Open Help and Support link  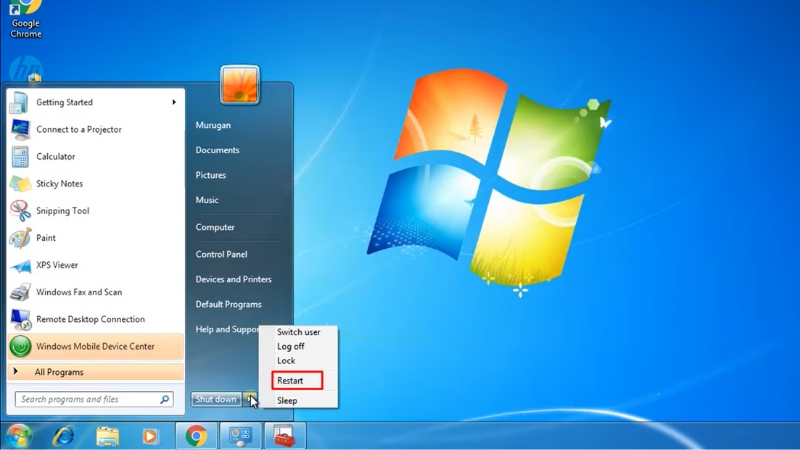click(x=228, y=329)
